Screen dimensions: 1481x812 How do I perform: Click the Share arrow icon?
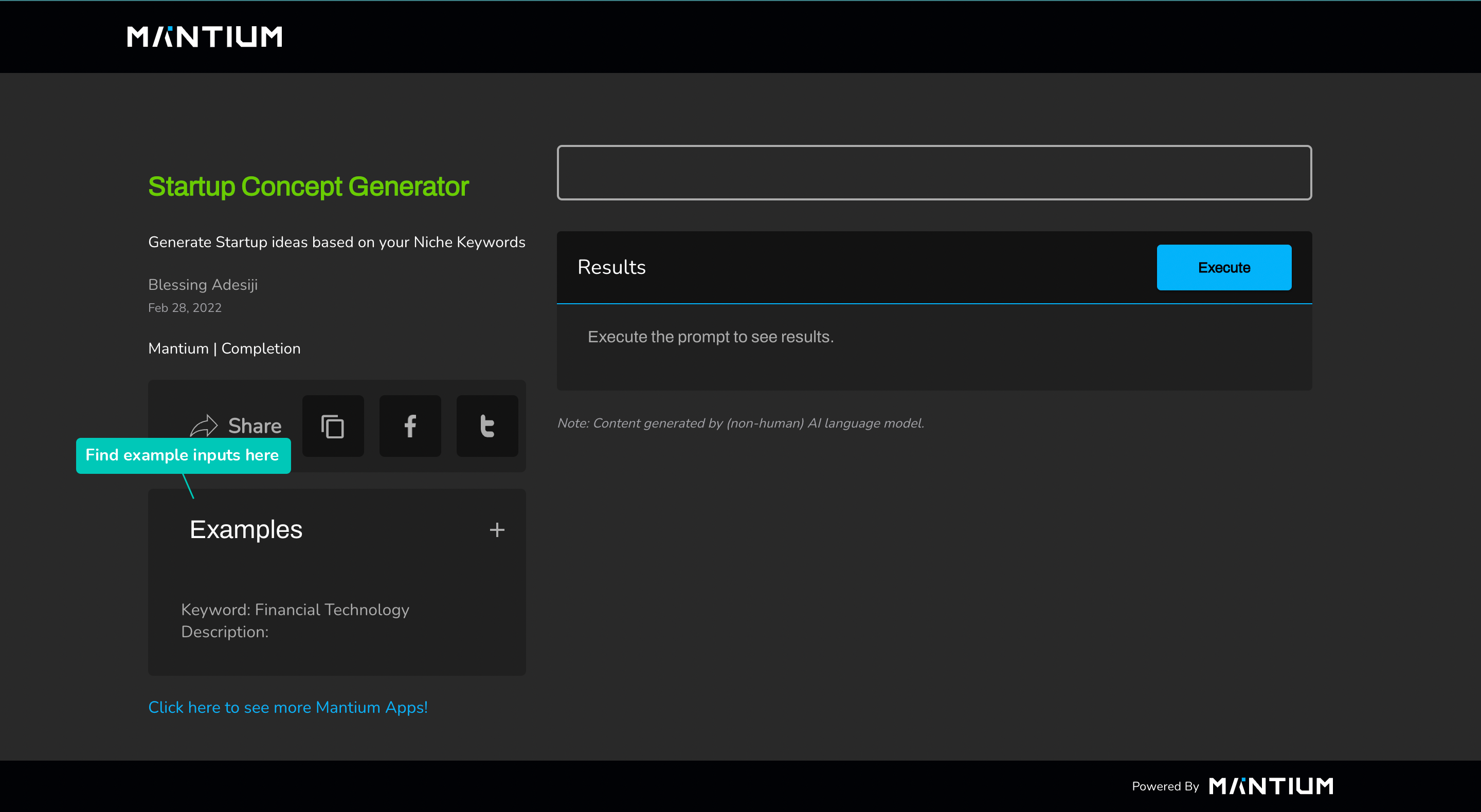point(204,426)
